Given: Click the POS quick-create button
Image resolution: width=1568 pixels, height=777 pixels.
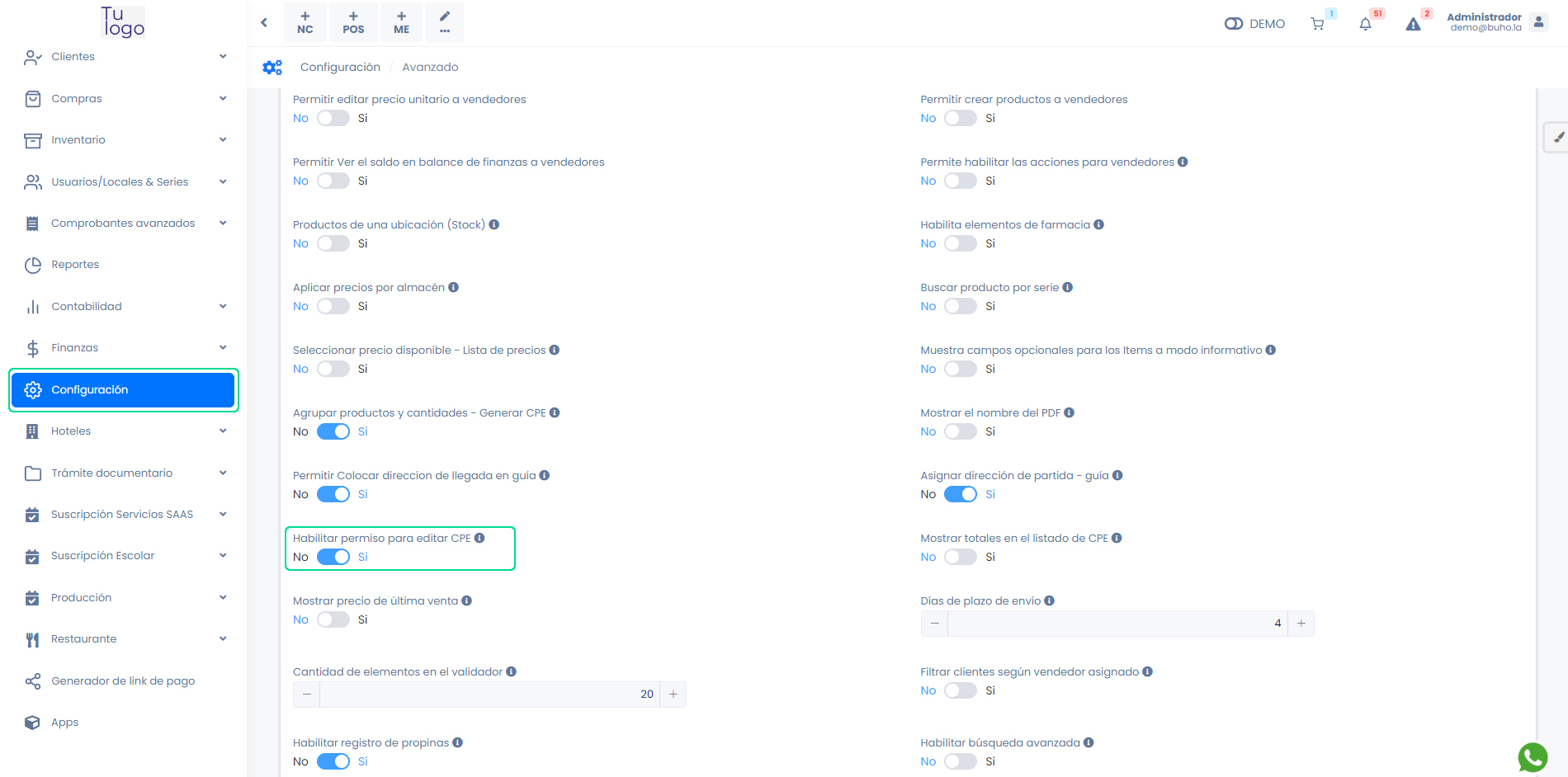Looking at the screenshot, I should click(x=353, y=22).
